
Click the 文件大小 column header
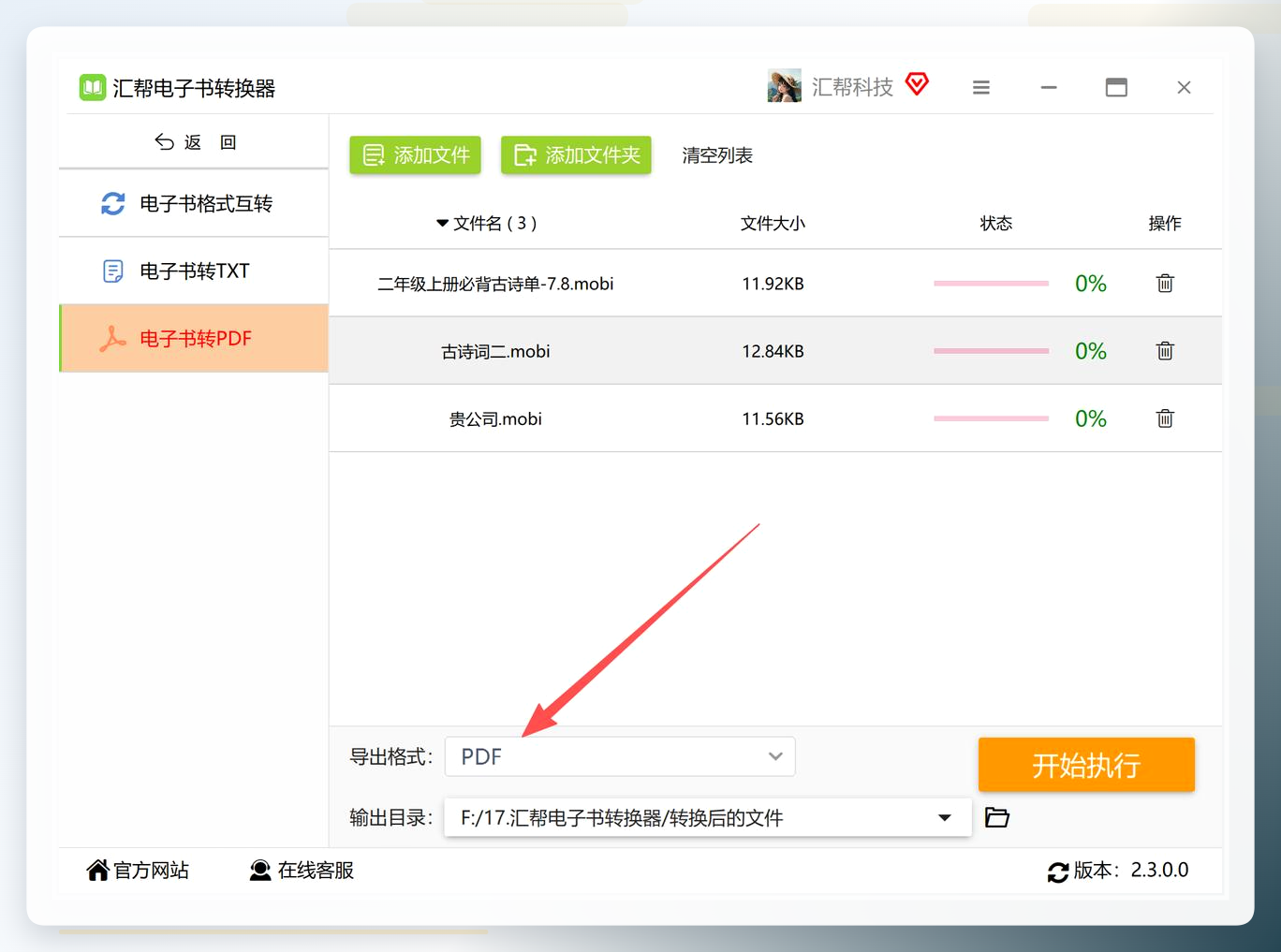coord(773,223)
